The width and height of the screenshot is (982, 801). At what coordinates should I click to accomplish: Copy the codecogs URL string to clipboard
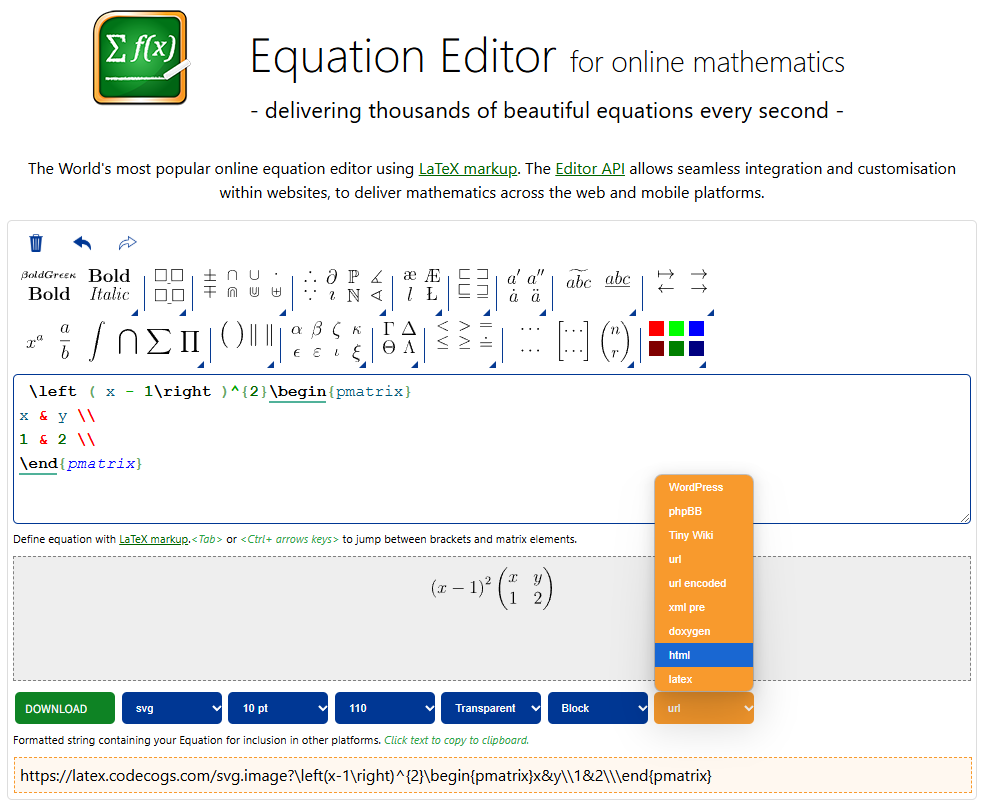(x=492, y=776)
